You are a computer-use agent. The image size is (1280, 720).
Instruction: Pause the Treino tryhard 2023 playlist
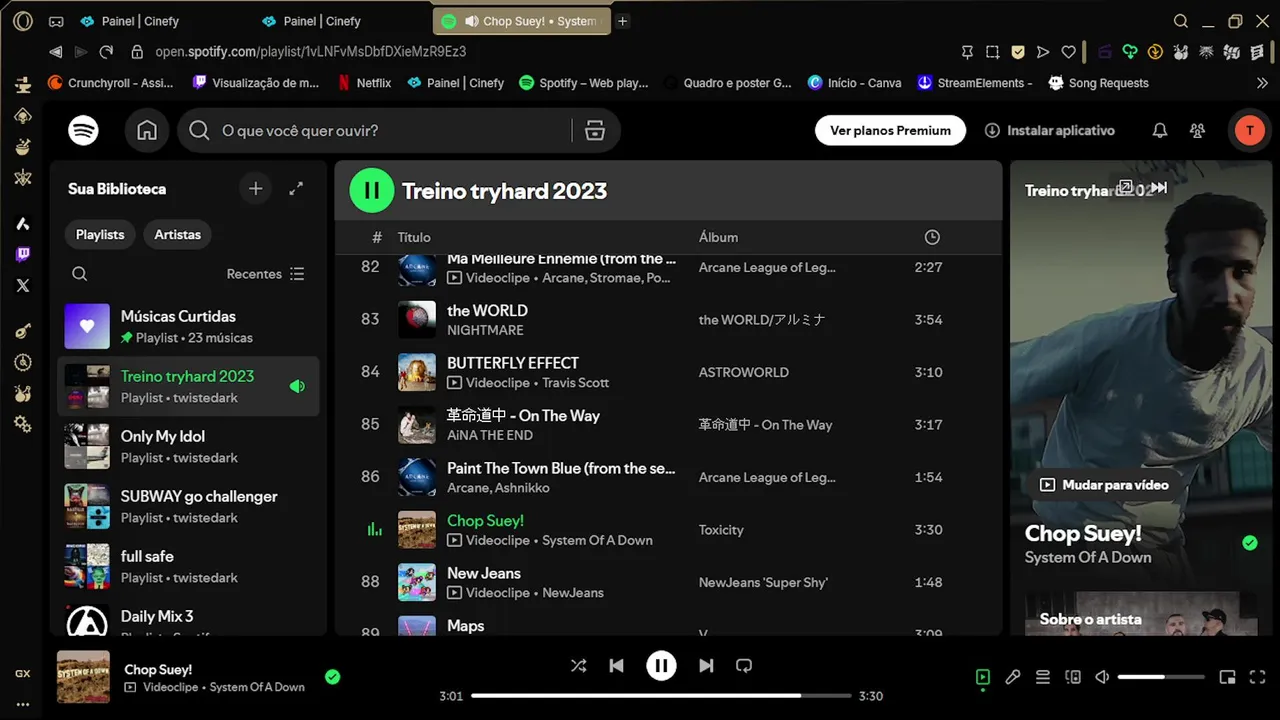click(x=372, y=190)
